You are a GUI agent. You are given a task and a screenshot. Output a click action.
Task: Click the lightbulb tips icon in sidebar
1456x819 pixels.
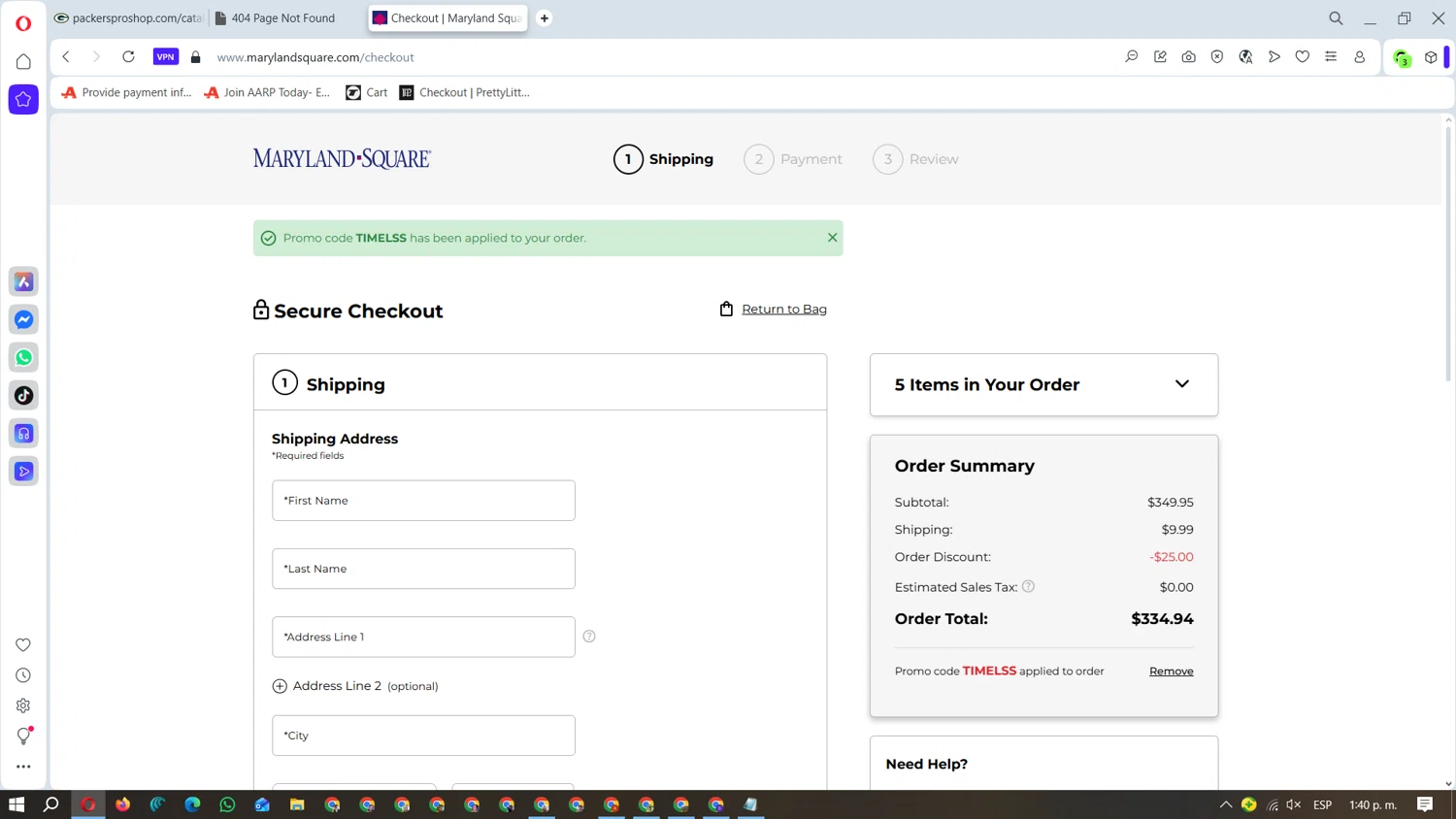[x=23, y=737]
